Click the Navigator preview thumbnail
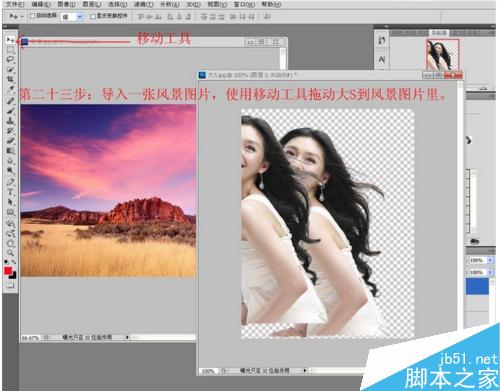500x391 pixels. click(442, 54)
